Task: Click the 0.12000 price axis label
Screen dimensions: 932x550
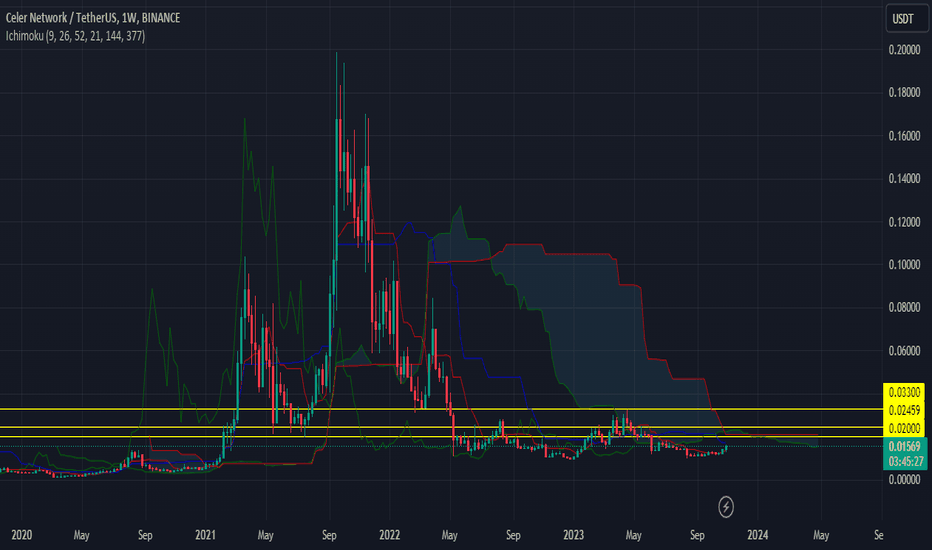Action: pos(904,222)
